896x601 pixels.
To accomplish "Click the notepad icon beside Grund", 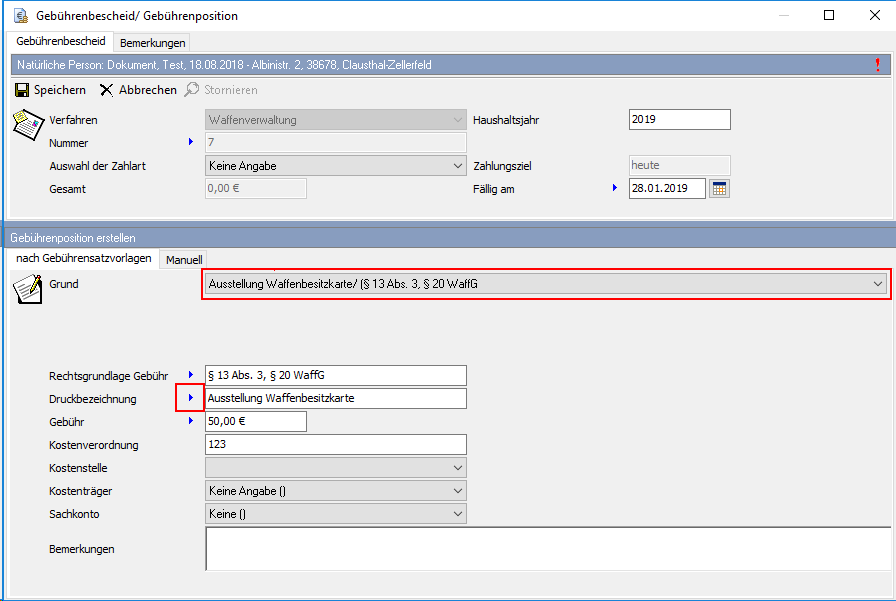I will point(25,288).
